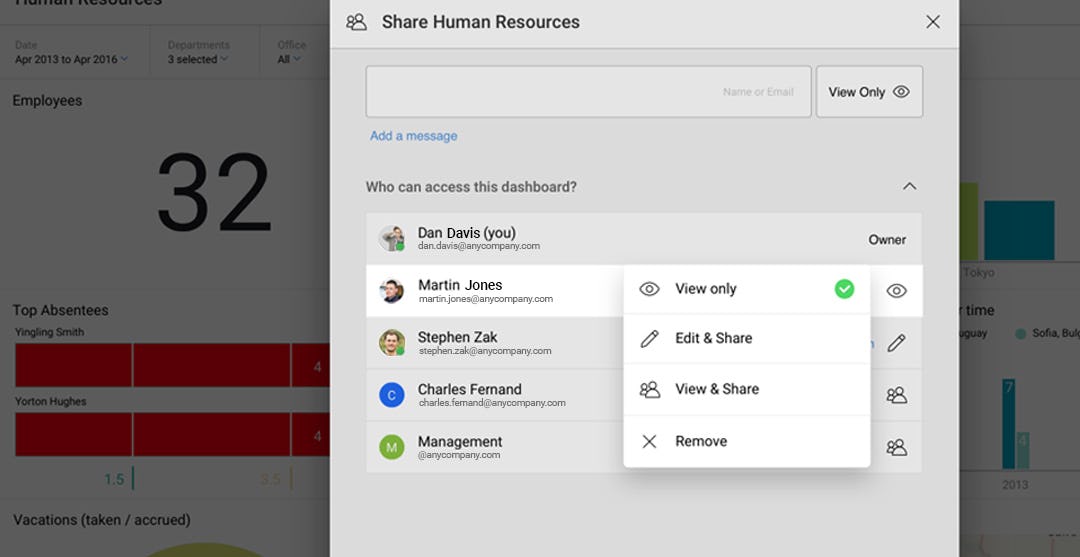This screenshot has height=557, width=1080.
Task: Click Martin Jones profile avatar
Action: click(391, 291)
